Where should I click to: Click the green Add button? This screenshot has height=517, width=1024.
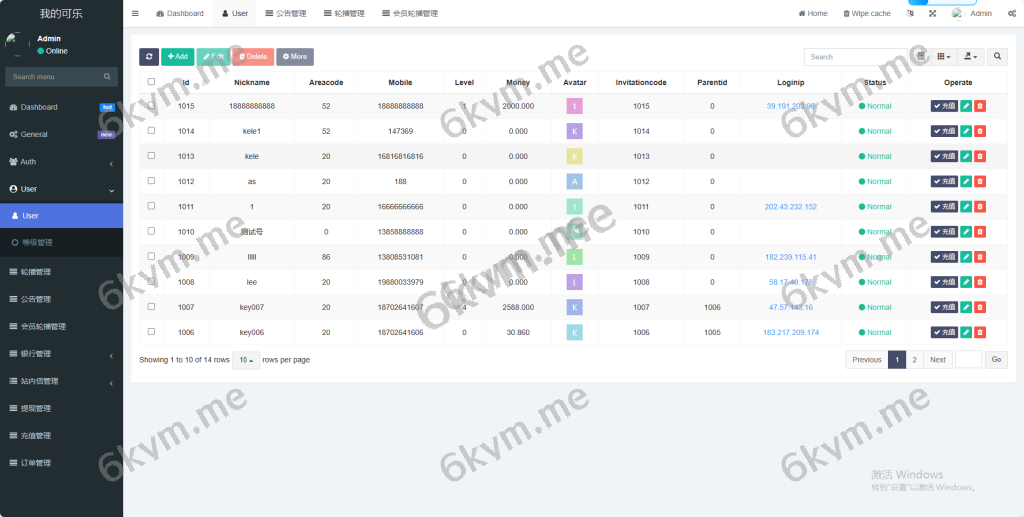178,57
